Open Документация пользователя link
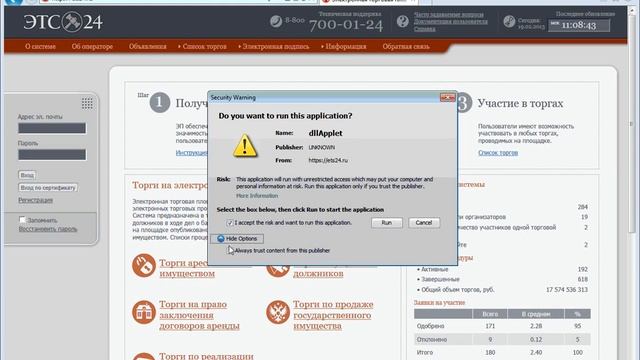Image resolution: width=640 pixels, height=360 pixels. pos(451,21)
